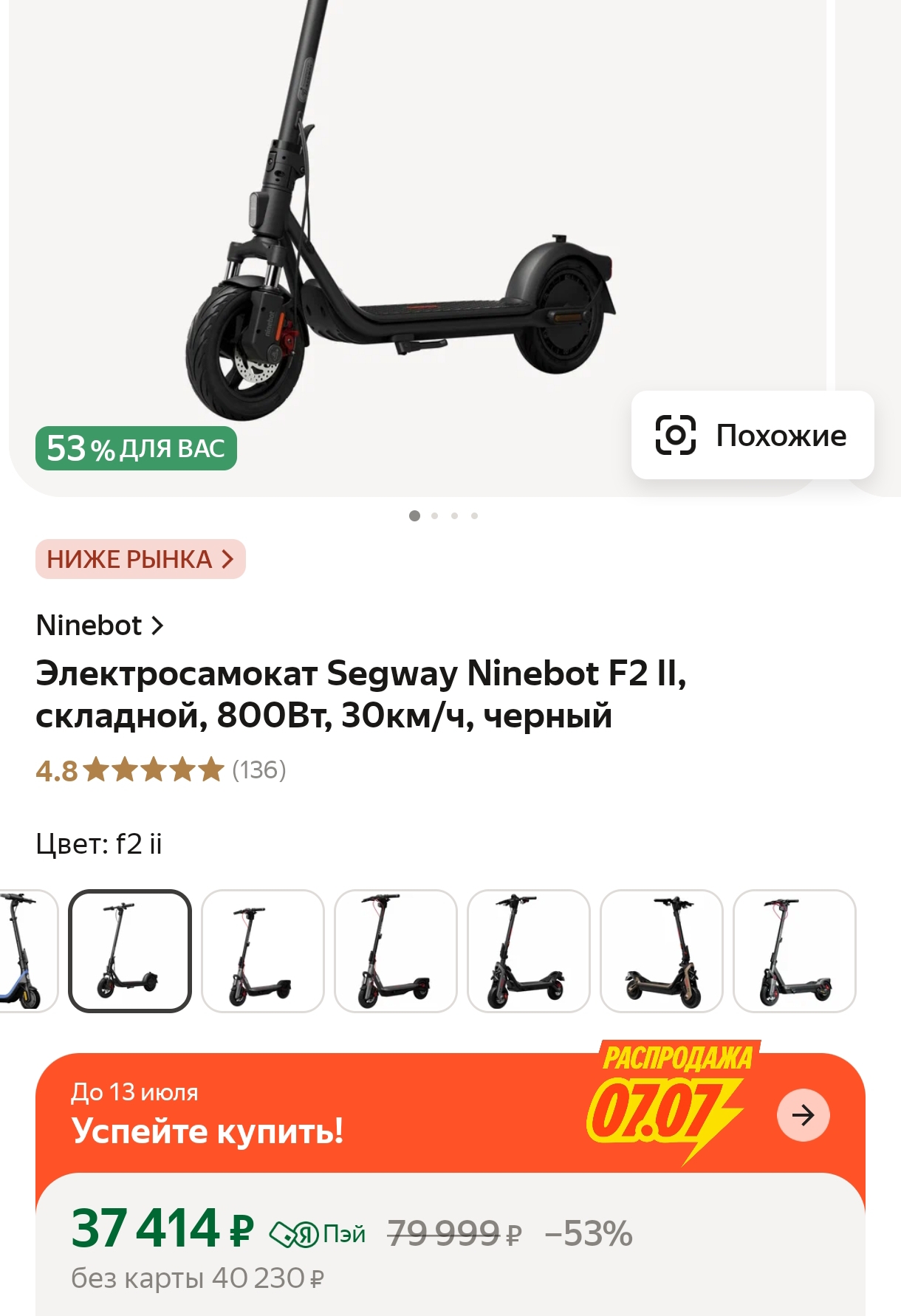Expand the НИЖЕ РЫНКА price badge
This screenshot has height=1316, width=901.
pos(140,559)
